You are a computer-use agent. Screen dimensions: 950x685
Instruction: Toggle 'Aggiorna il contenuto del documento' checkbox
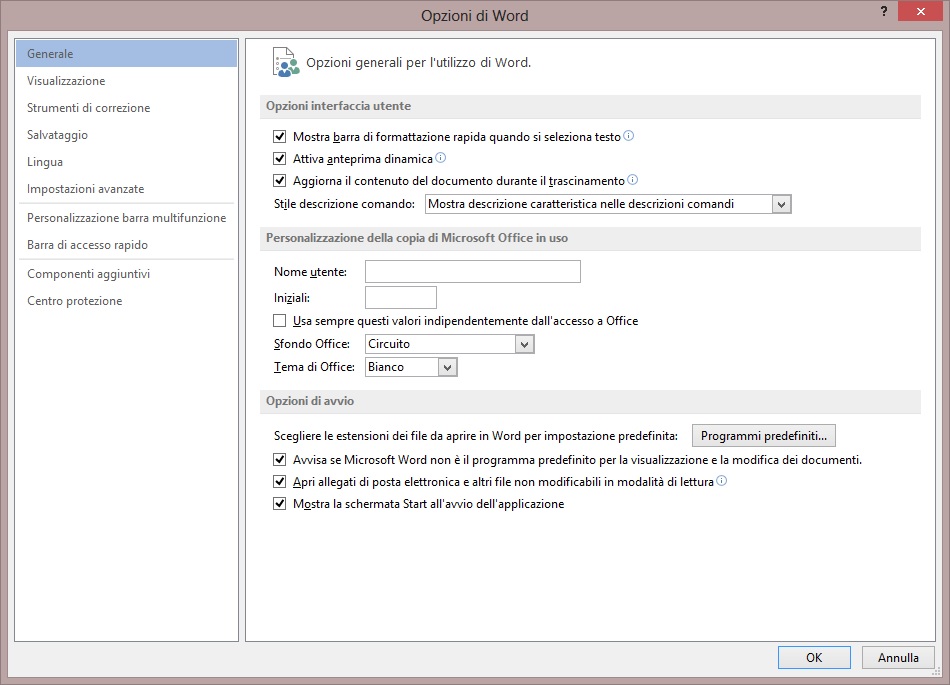coord(279,180)
